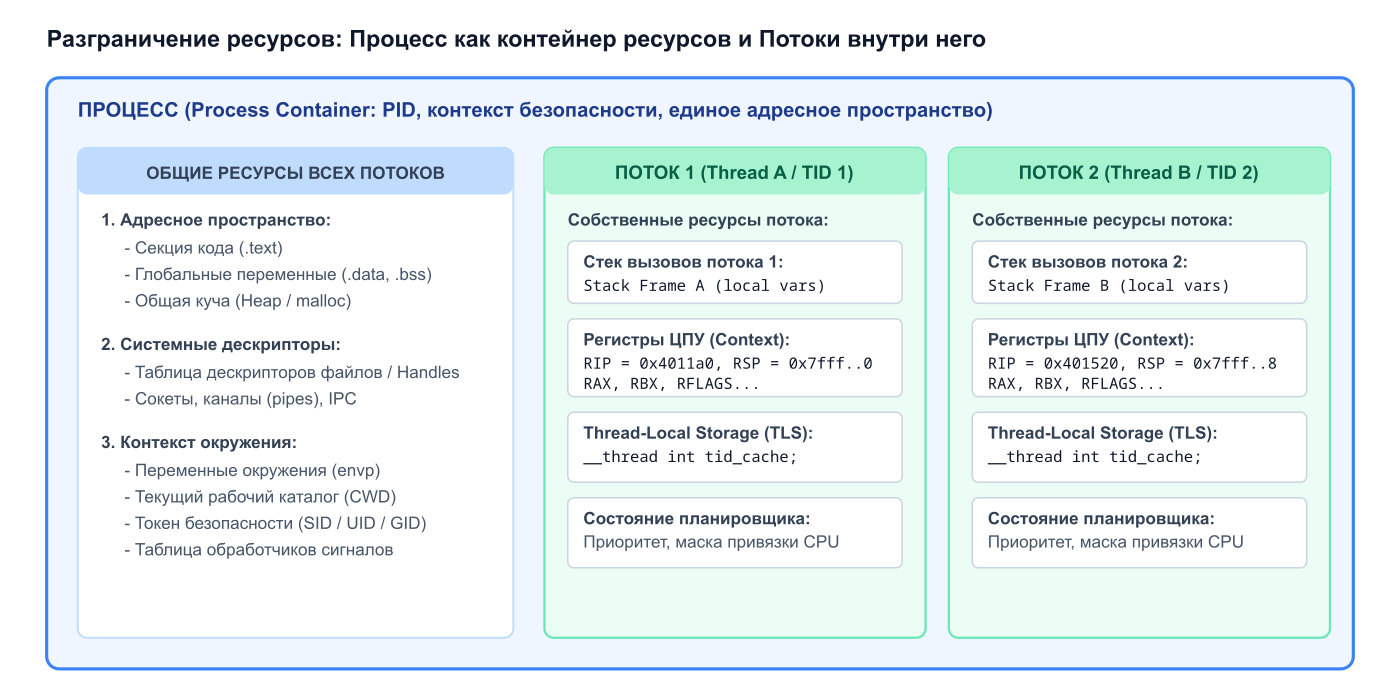Click "__thread int tid_cache;" in ПОТОК 2
1400x700 pixels.
coord(1095,457)
